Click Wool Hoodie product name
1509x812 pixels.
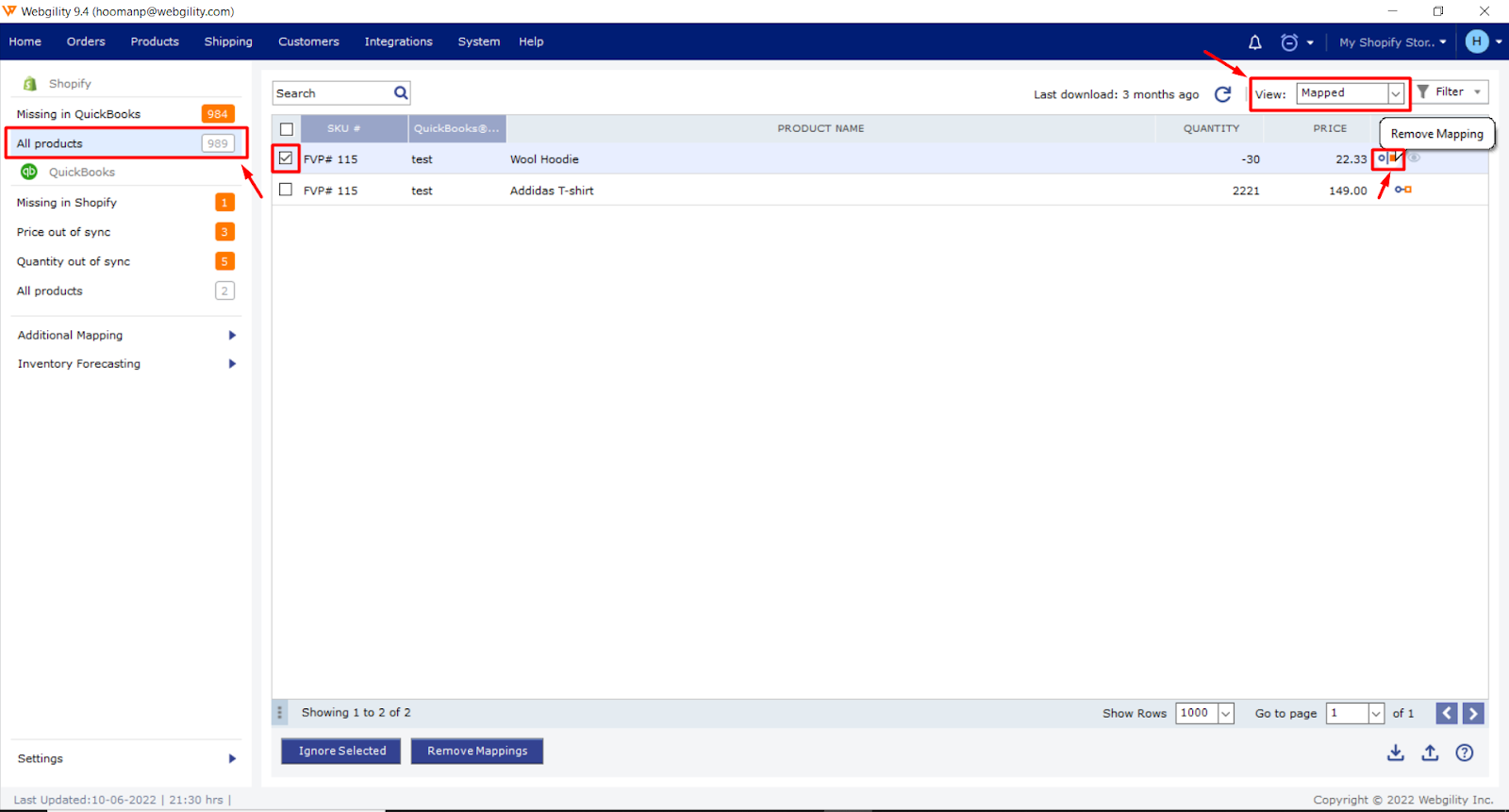[x=544, y=159]
